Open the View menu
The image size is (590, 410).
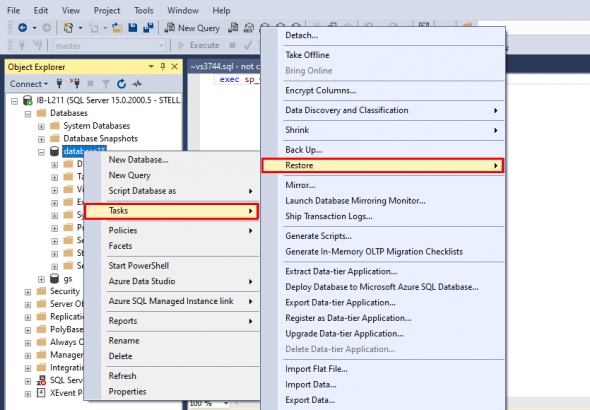pos(71,10)
